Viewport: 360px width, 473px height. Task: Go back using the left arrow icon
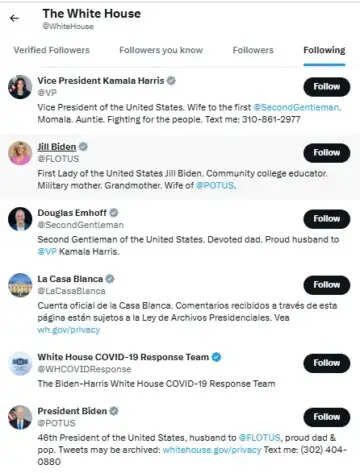(14, 18)
